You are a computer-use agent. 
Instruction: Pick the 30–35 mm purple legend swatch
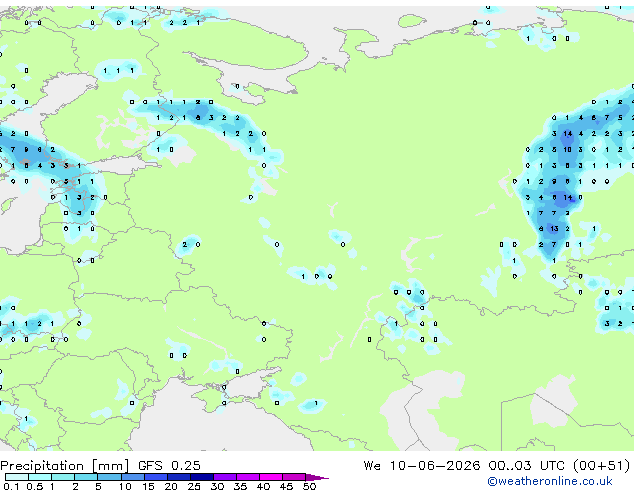[224, 477]
